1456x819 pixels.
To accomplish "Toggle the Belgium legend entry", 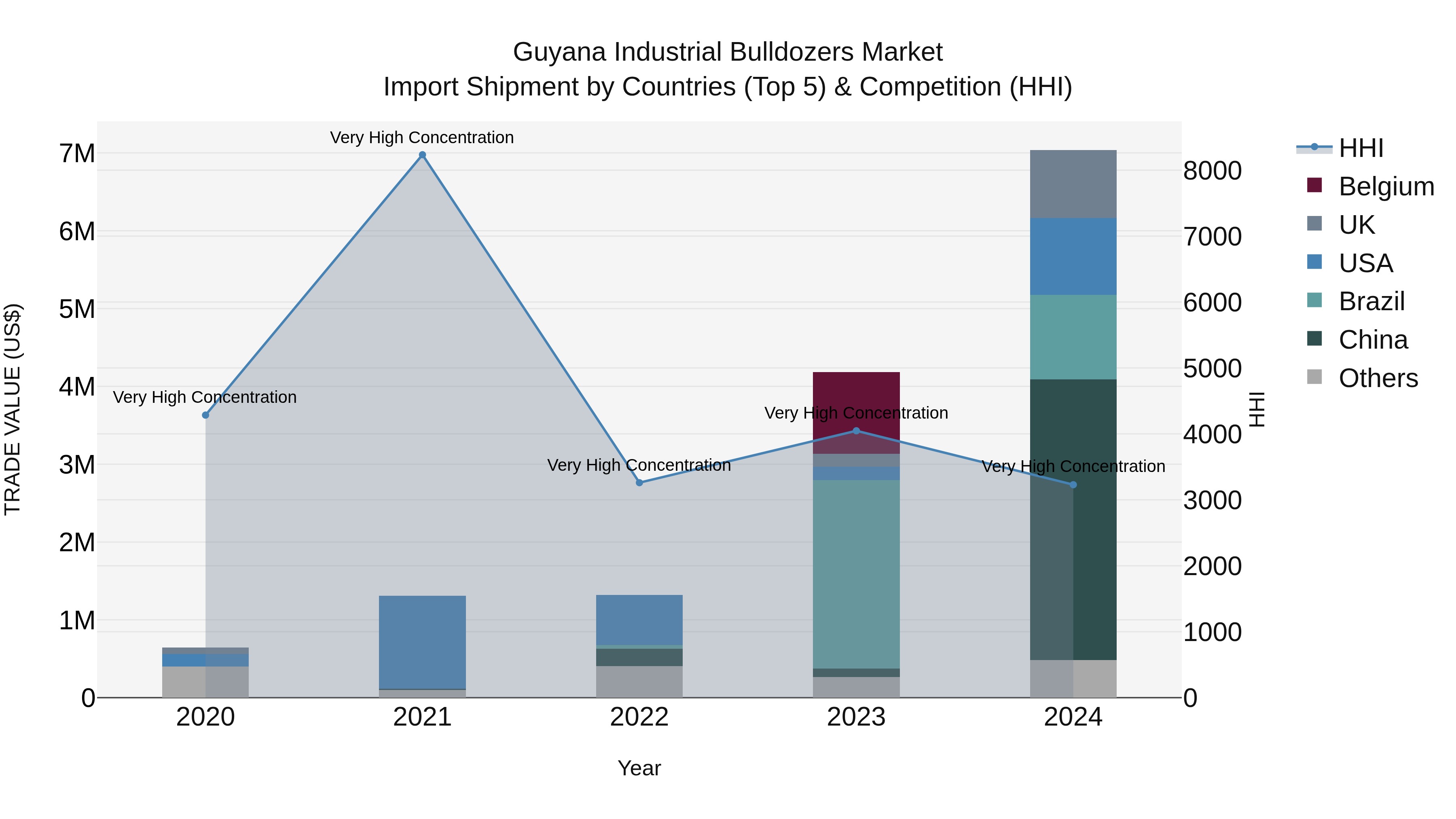I will 1371,186.
